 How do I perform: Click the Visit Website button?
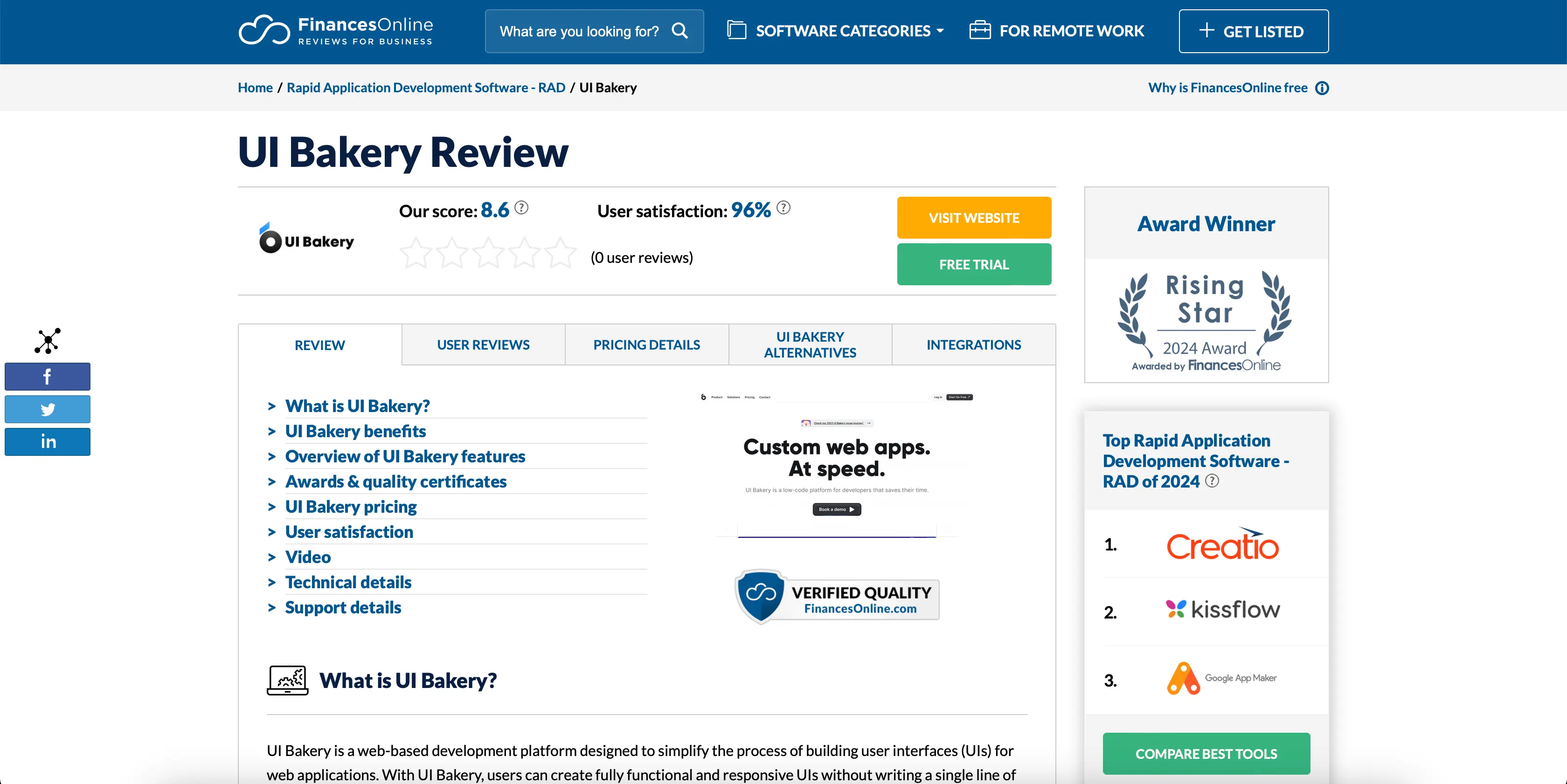click(974, 218)
